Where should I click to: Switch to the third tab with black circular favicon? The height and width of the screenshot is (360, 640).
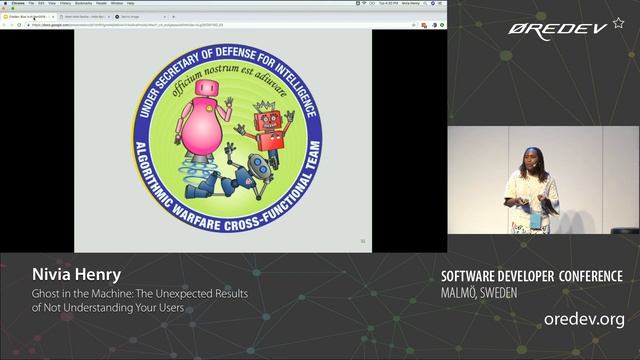pos(140,17)
